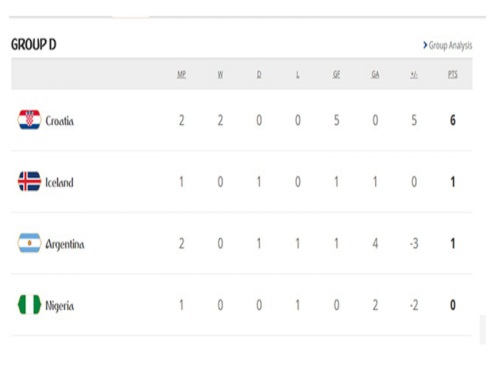
Task: Click the W column header
Action: (220, 74)
